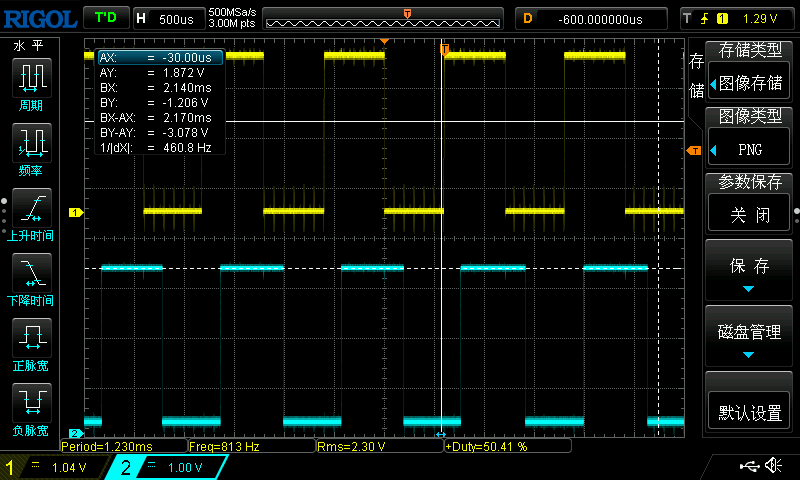Viewport: 800px width, 480px height.
Task: Click the waveform memory overview bar
Action: coord(383,19)
